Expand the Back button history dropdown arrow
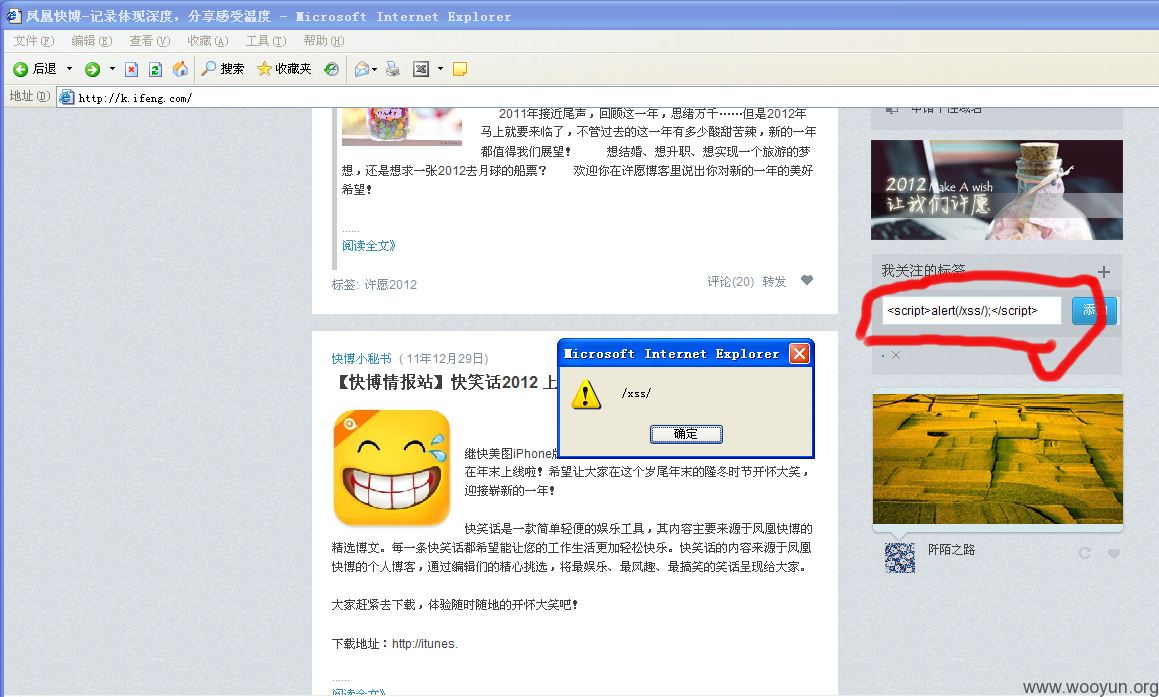1159x697 pixels. (x=69, y=69)
